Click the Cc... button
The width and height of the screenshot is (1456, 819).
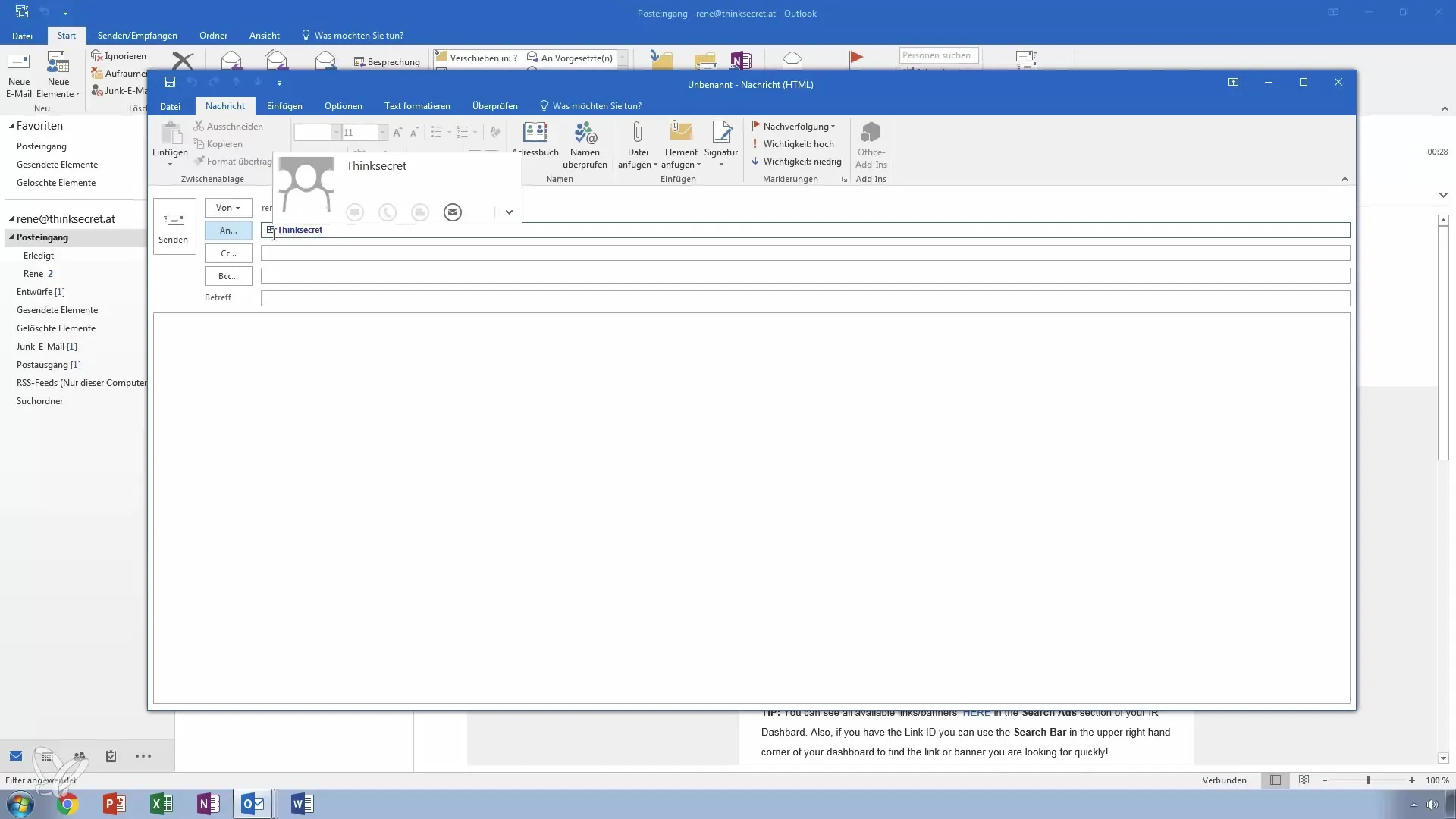[x=227, y=253]
